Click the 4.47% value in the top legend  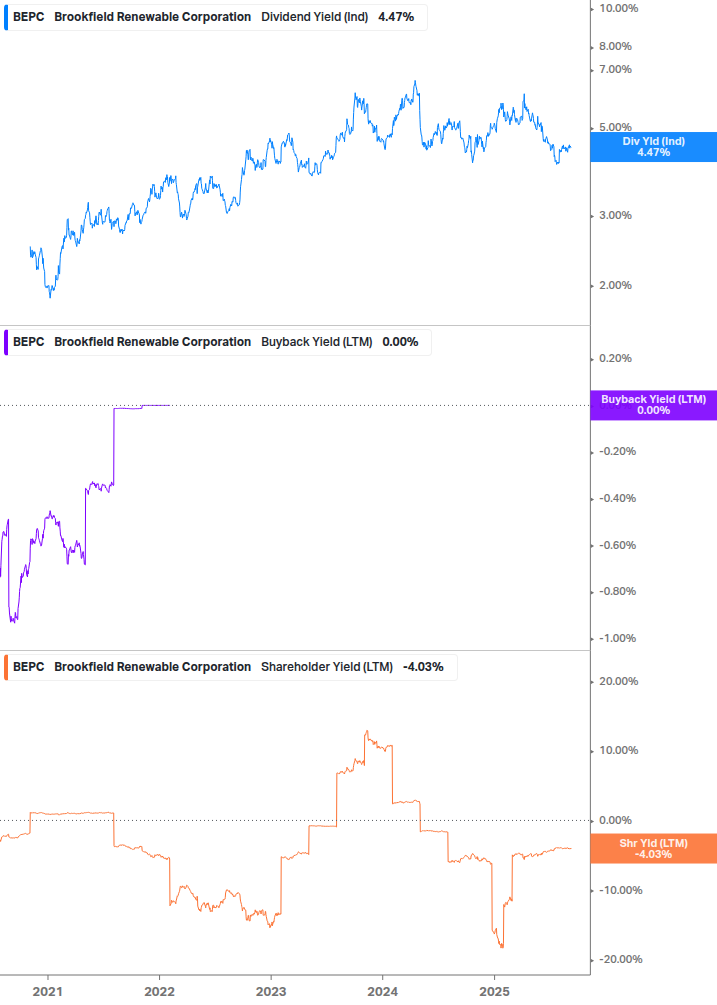[x=398, y=18]
